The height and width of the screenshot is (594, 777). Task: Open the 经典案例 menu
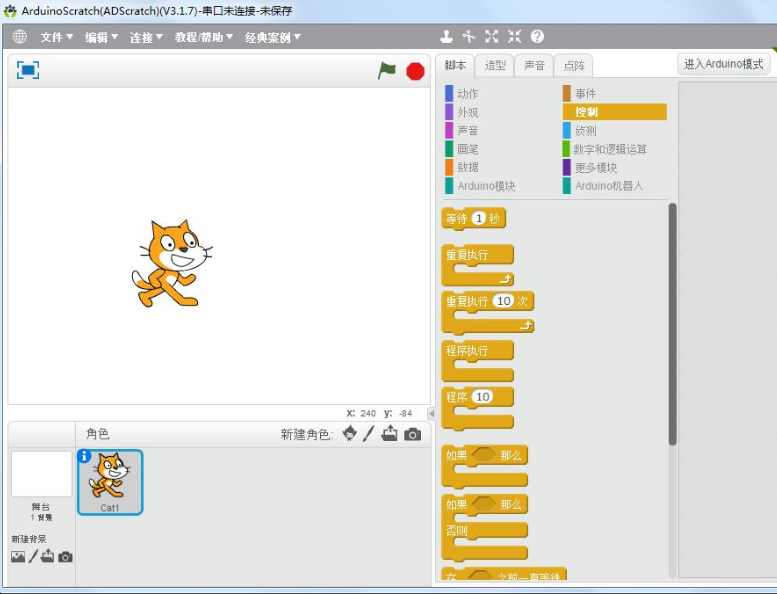pos(273,37)
